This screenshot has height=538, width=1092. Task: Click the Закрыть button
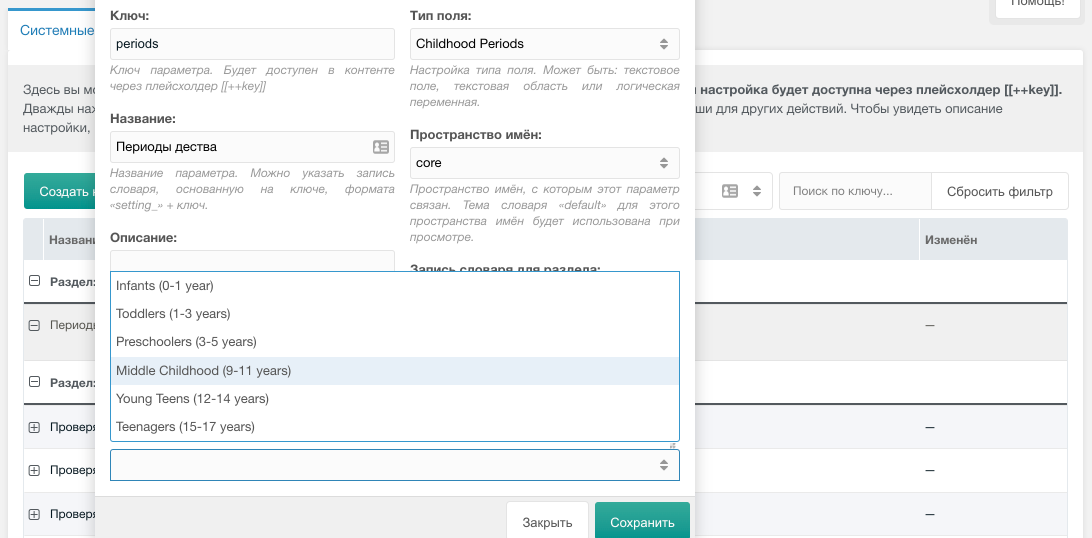547,522
